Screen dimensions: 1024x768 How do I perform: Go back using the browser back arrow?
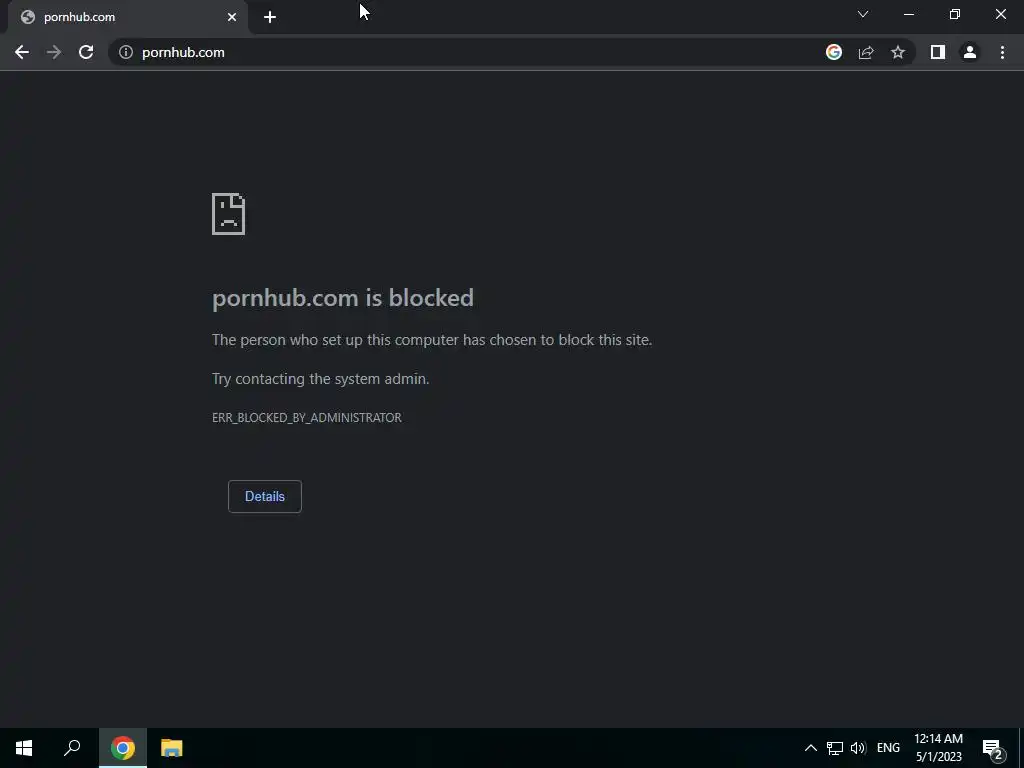click(22, 52)
